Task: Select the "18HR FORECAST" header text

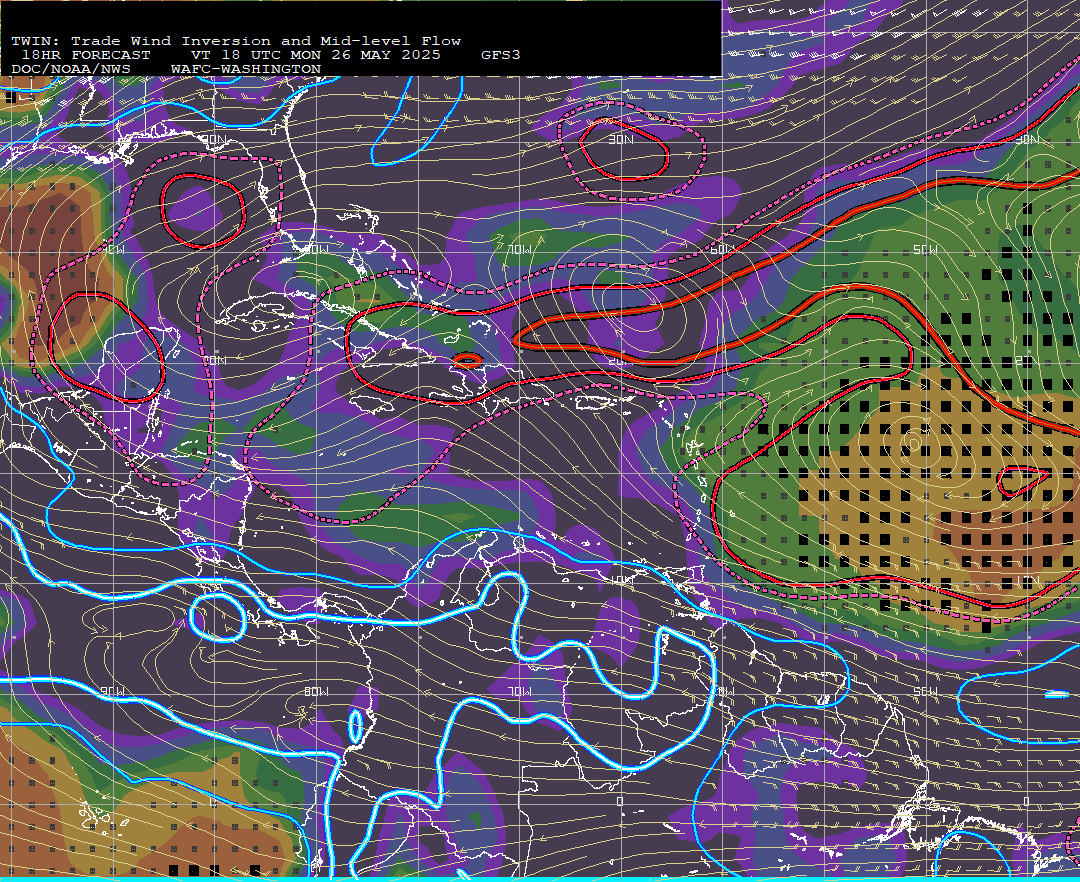Action: [x=86, y=55]
